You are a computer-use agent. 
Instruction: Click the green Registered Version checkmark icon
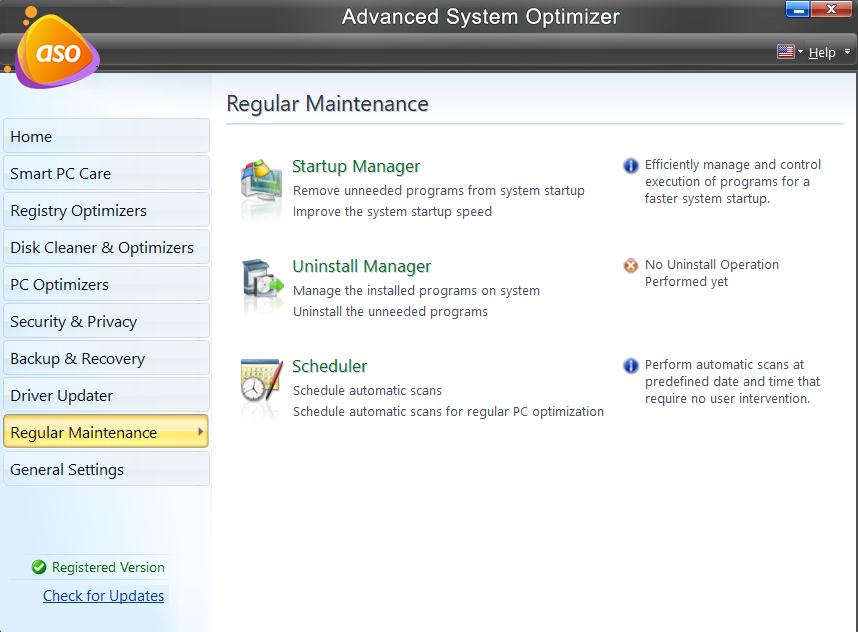tap(39, 568)
